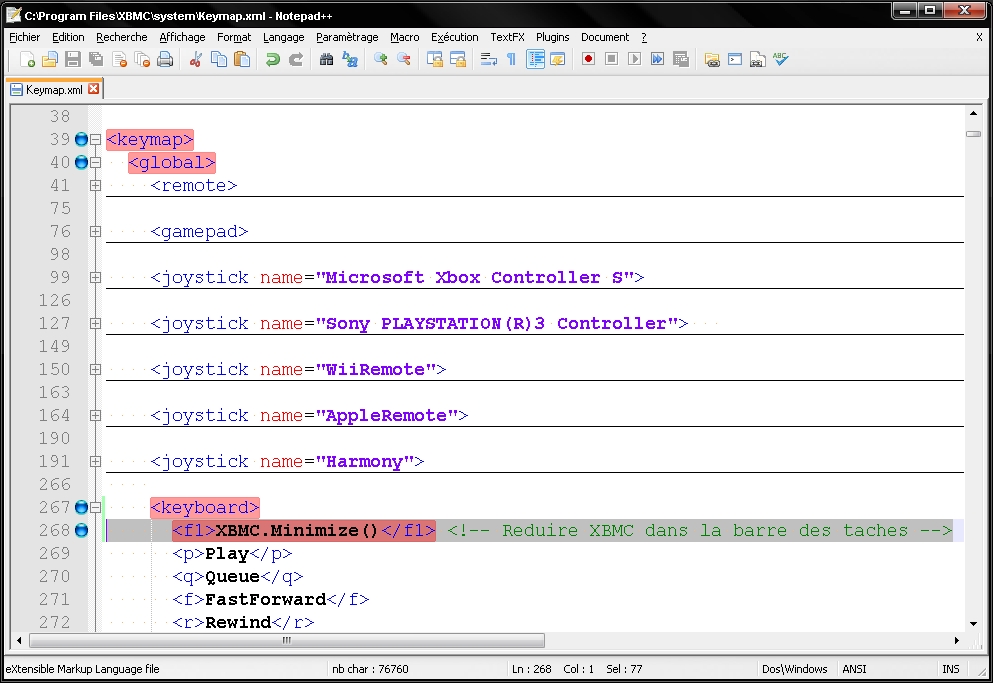
Task: Click bookmark marker on line 39
Action: [81, 140]
